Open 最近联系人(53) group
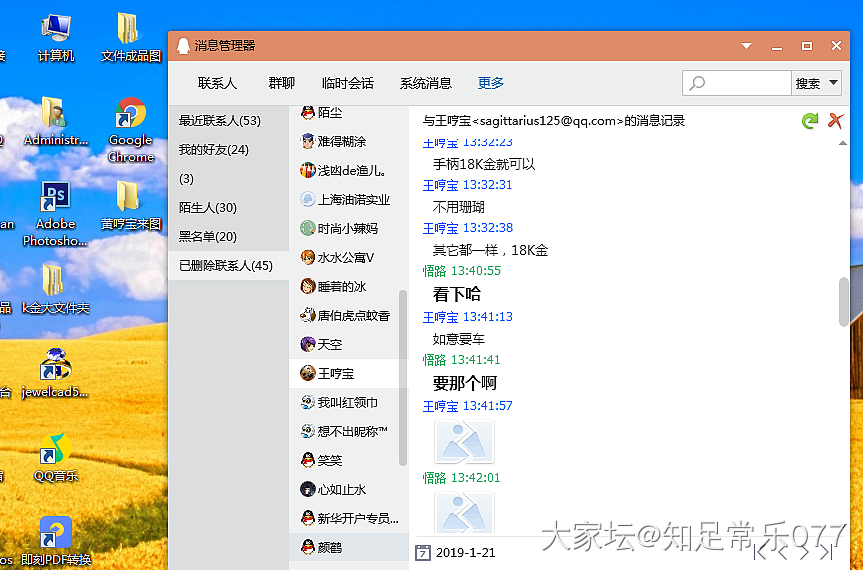 220,121
